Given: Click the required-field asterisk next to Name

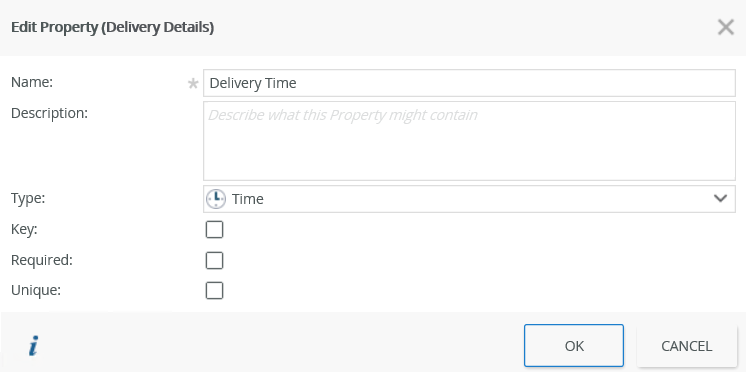Looking at the screenshot, I should (x=193, y=84).
